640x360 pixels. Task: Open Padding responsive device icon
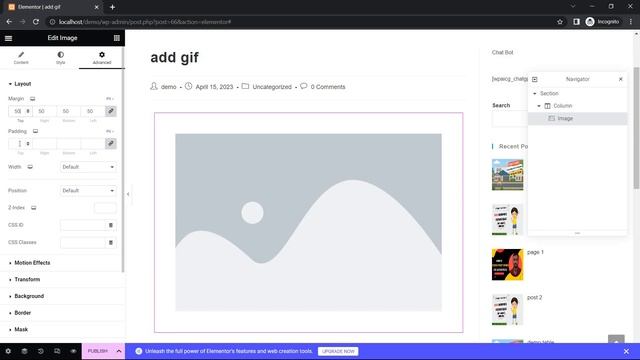36,131
